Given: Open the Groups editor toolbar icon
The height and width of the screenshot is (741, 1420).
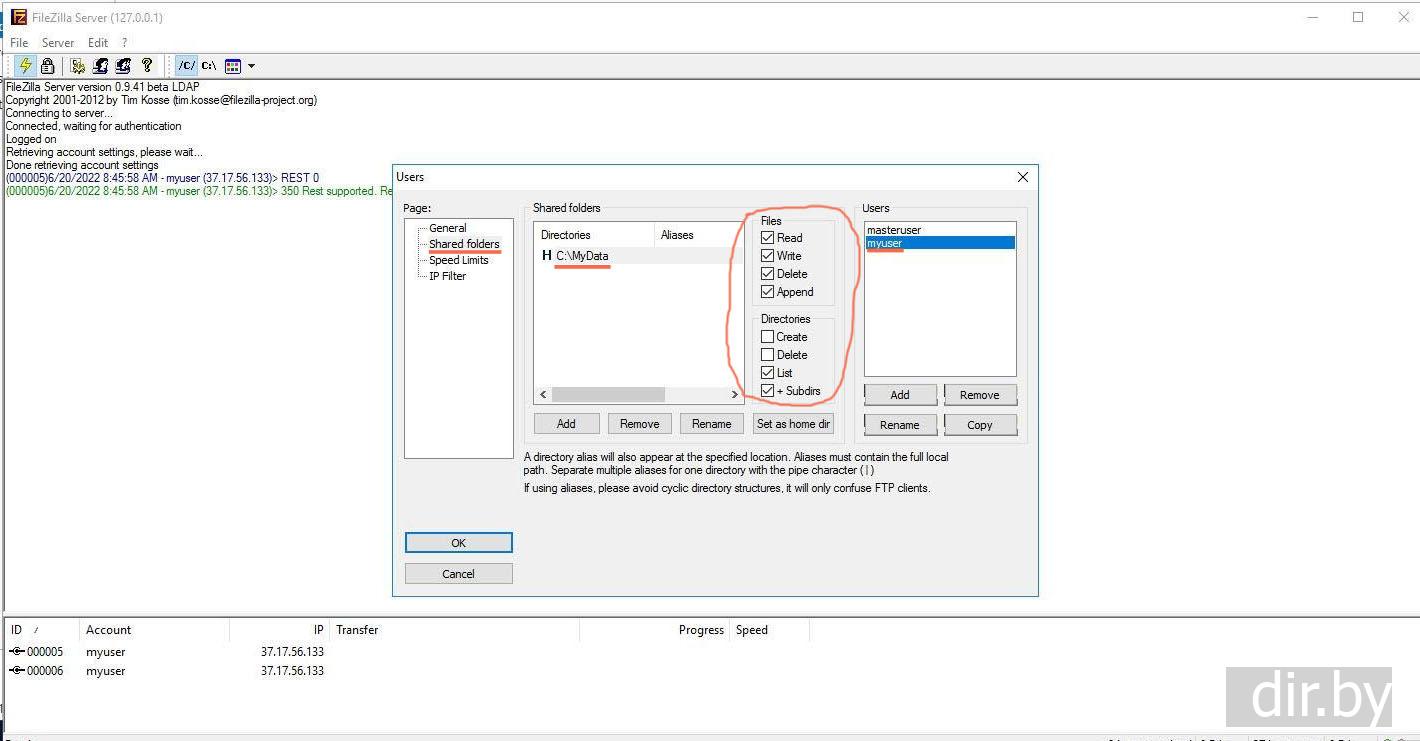Looking at the screenshot, I should pyautogui.click(x=123, y=66).
